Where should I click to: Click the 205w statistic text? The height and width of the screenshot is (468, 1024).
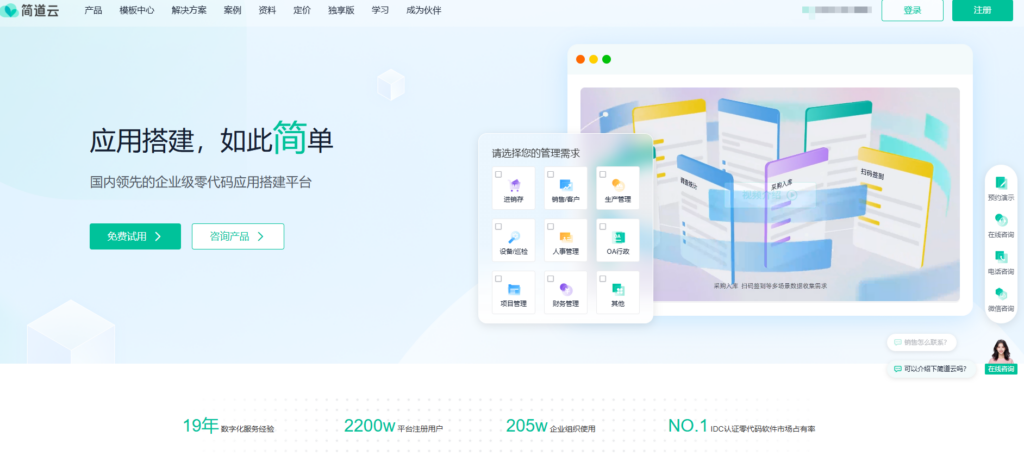click(526, 426)
